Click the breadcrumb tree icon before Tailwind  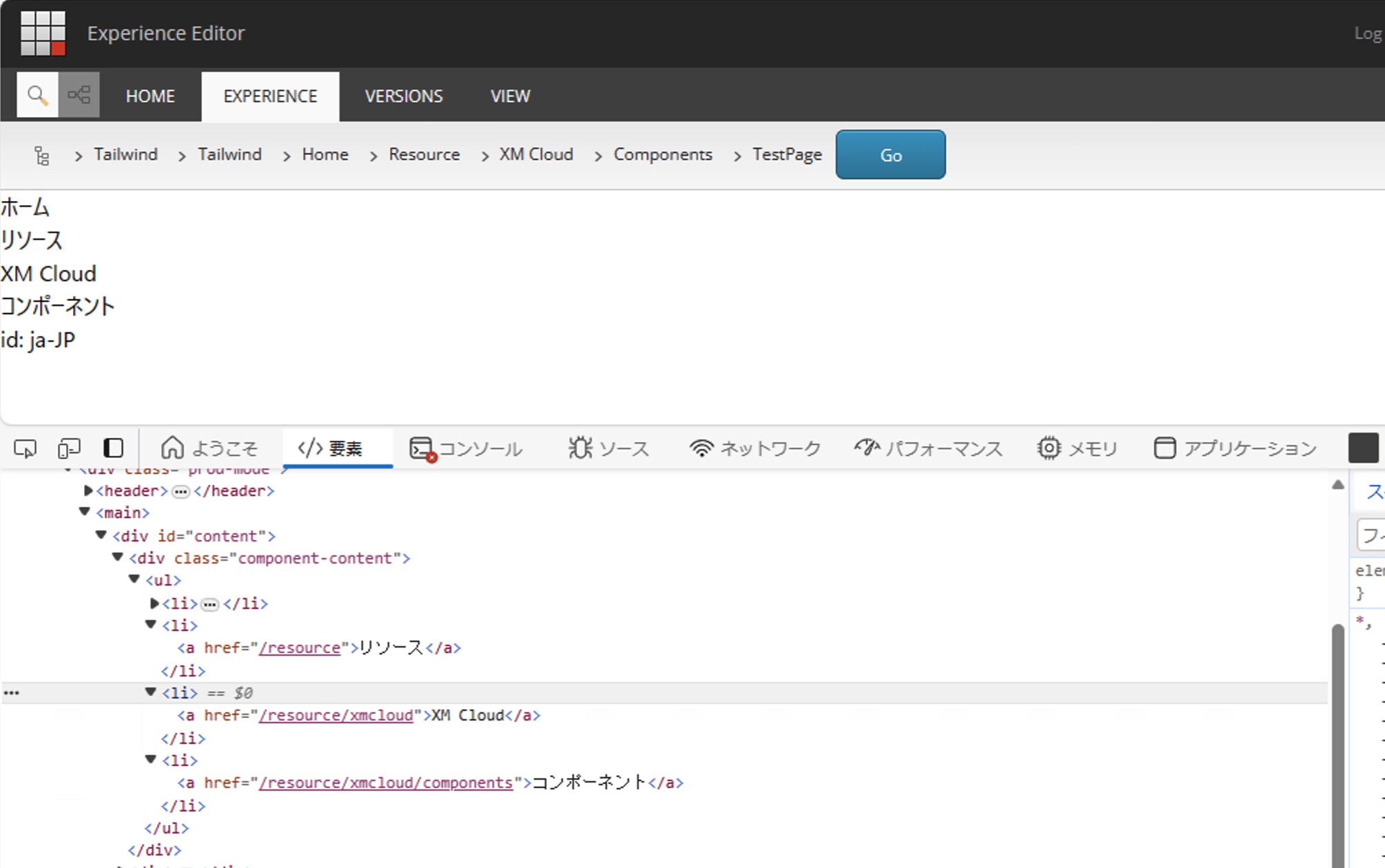click(41, 156)
